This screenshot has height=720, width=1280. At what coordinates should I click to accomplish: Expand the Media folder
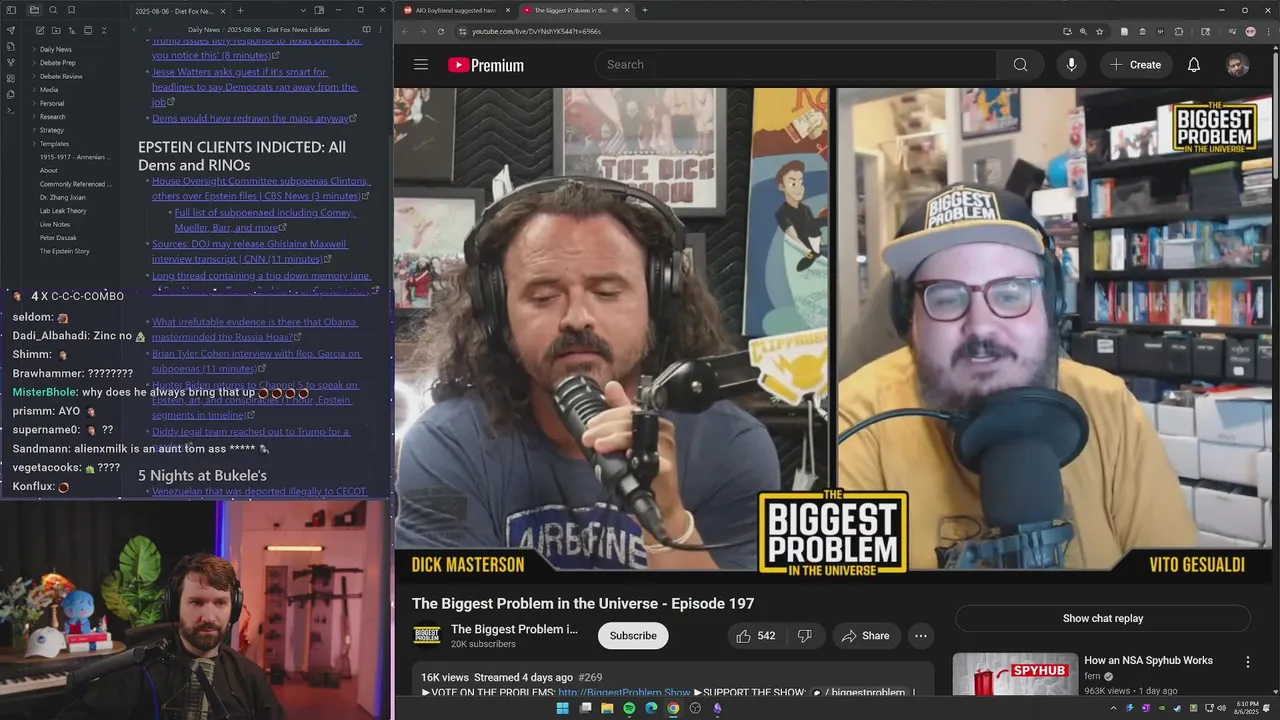pos(34,90)
